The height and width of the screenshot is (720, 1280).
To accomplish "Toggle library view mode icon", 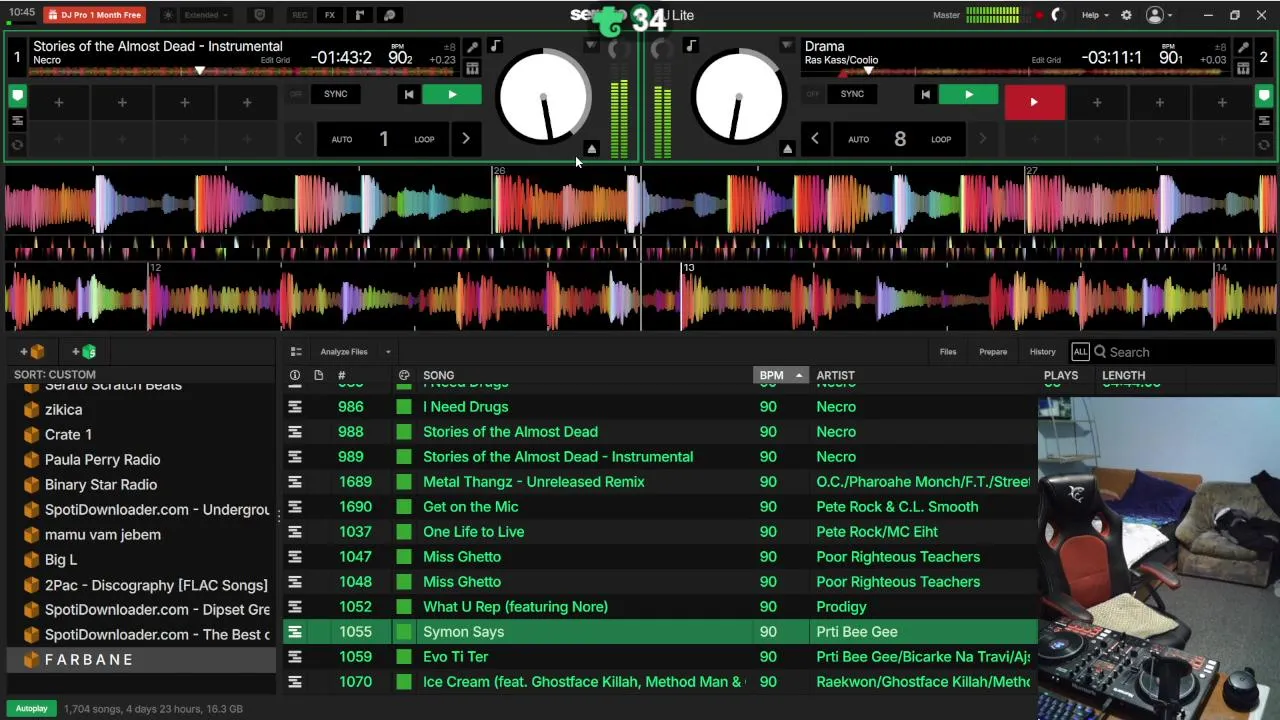I will 296,352.
